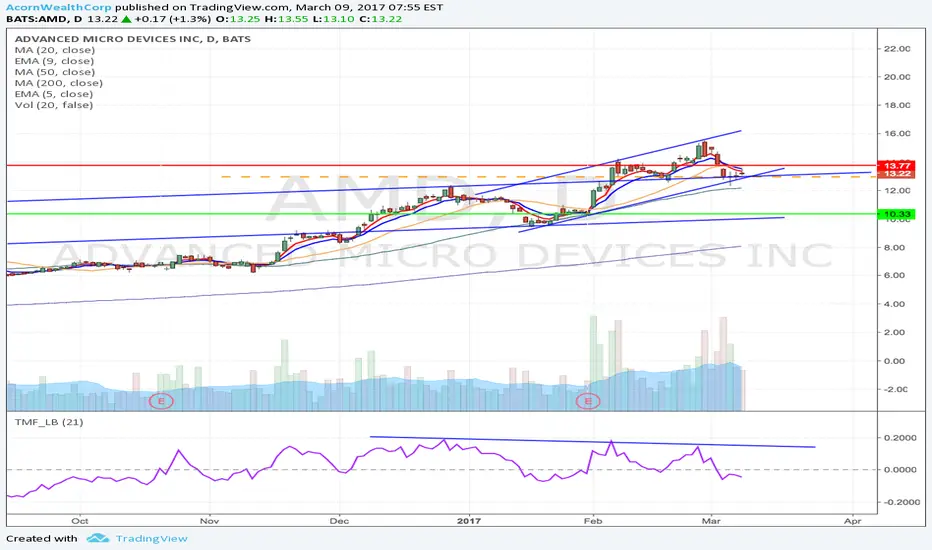Click the green up-triangle change icon

tap(126, 19)
